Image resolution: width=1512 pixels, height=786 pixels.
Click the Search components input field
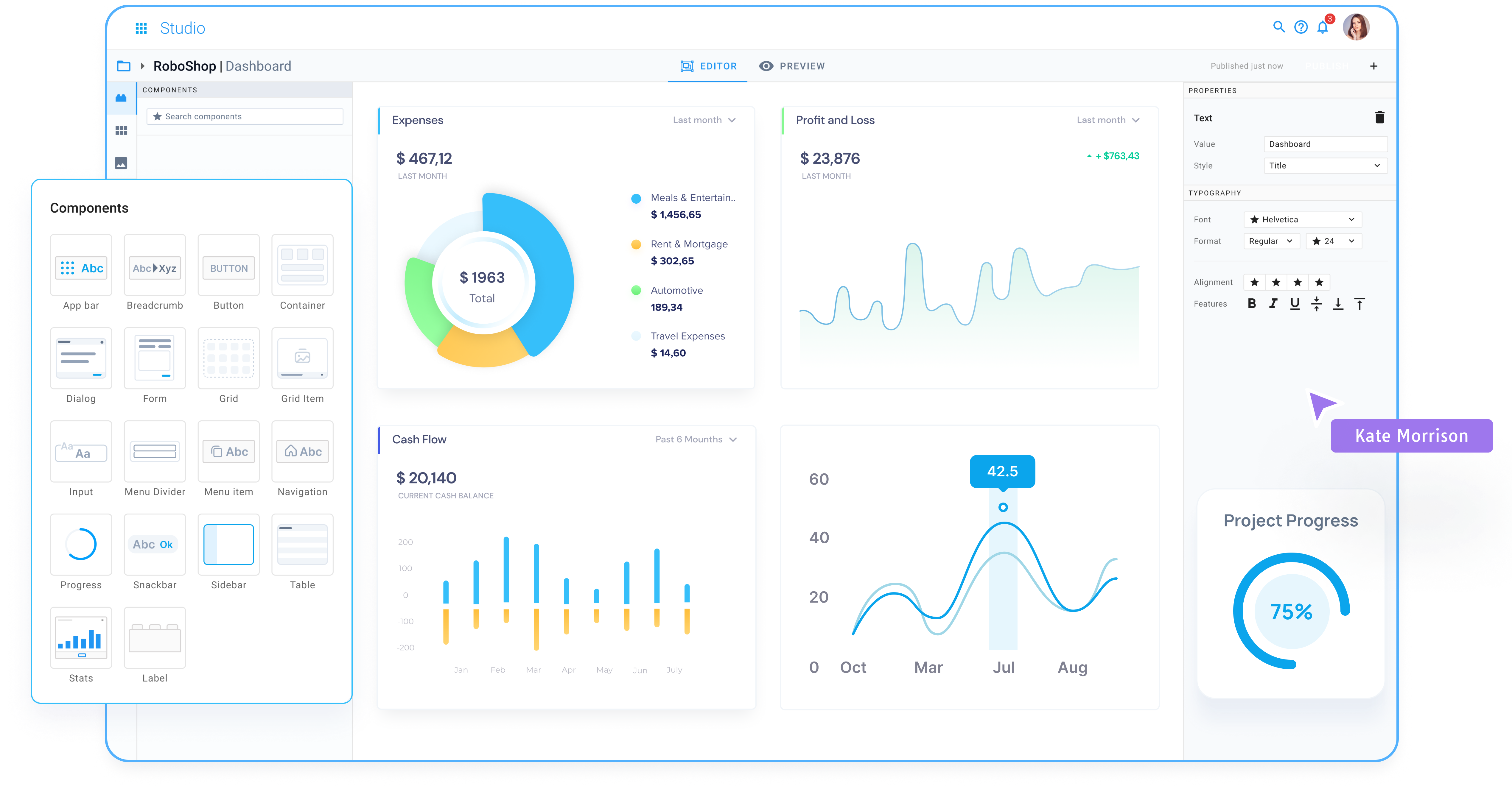(x=244, y=116)
